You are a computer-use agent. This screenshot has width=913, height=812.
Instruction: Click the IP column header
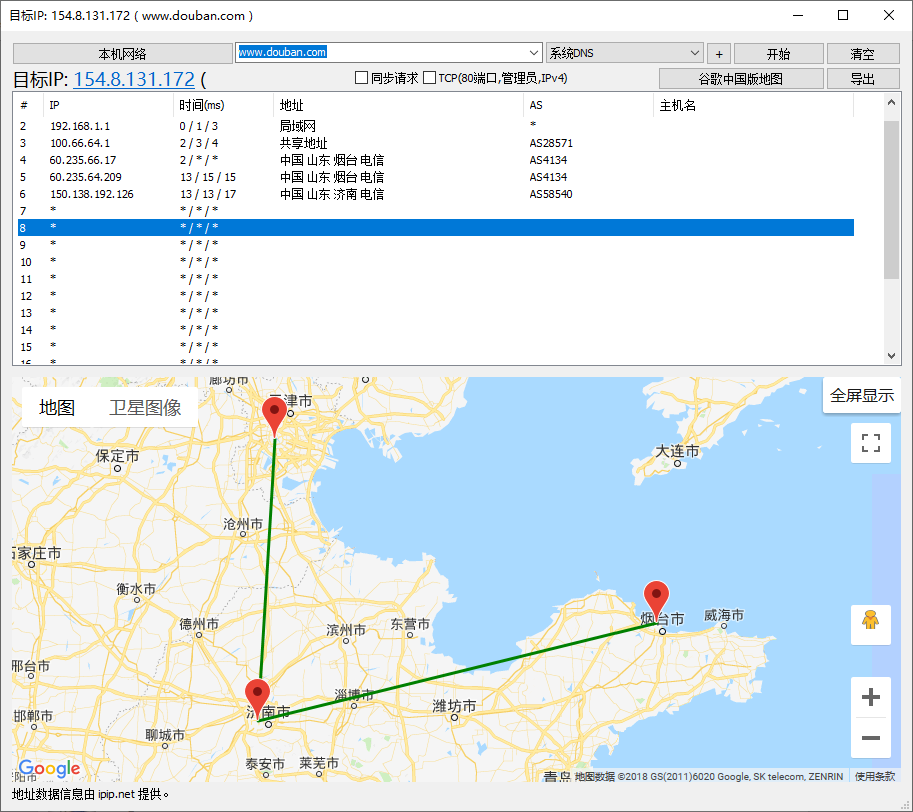[x=108, y=105]
